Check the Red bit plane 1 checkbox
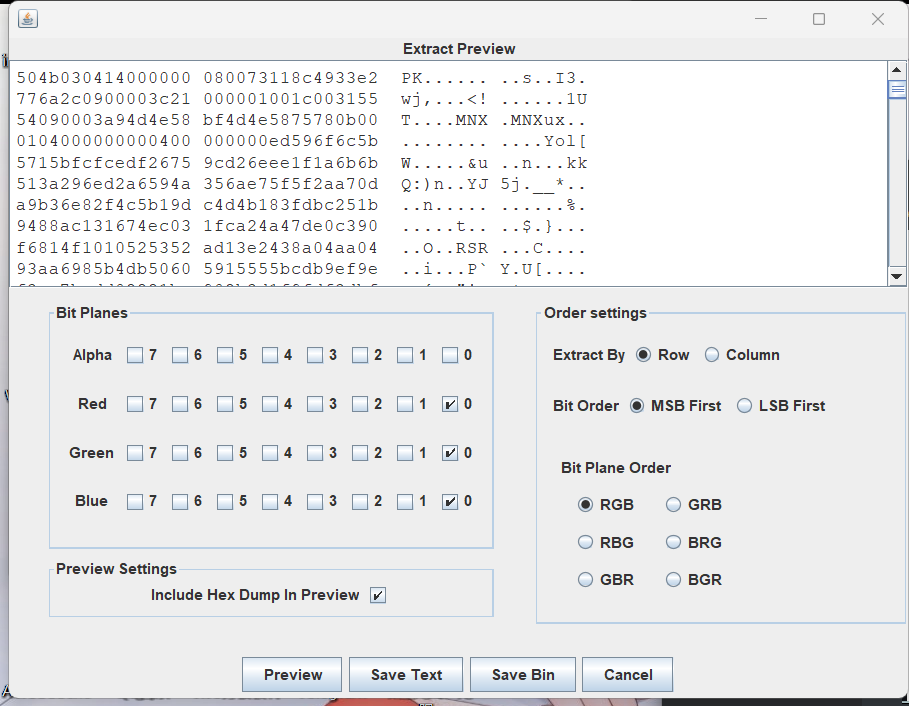The height and width of the screenshot is (706, 909). pyautogui.click(x=405, y=405)
